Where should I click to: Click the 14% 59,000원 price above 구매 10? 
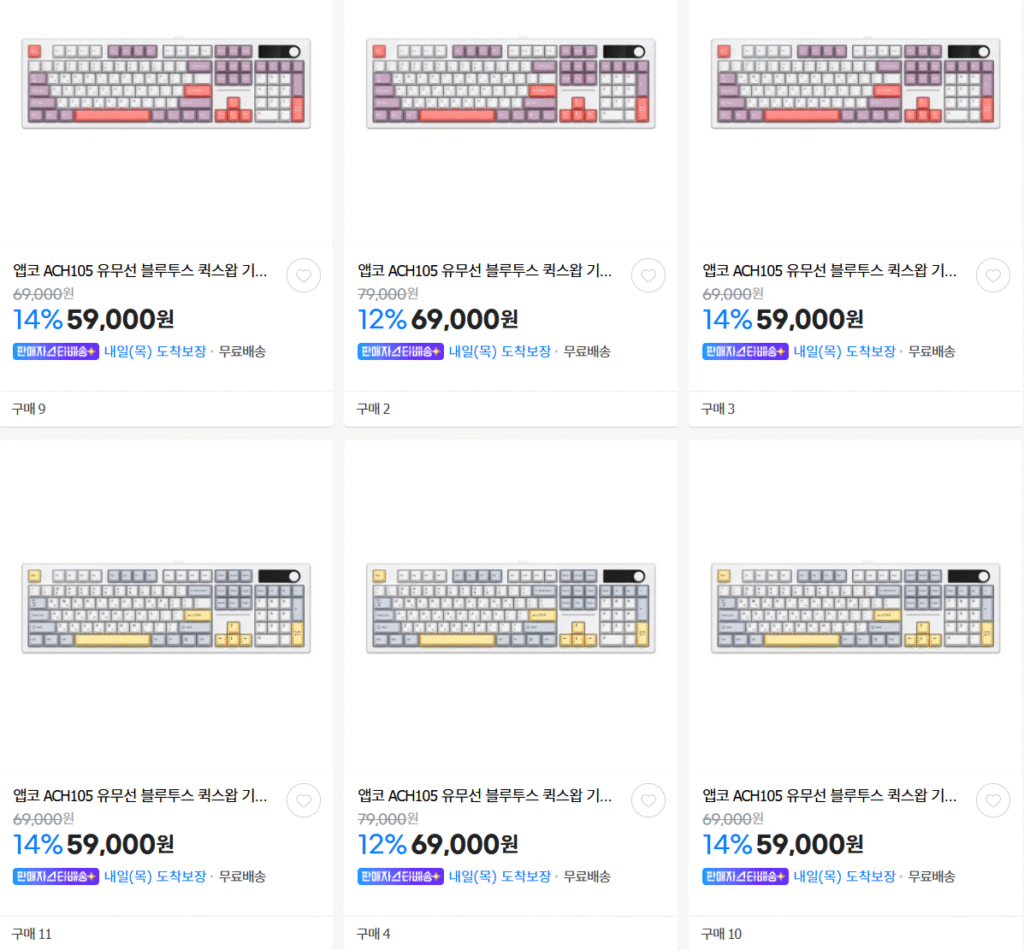(x=782, y=845)
